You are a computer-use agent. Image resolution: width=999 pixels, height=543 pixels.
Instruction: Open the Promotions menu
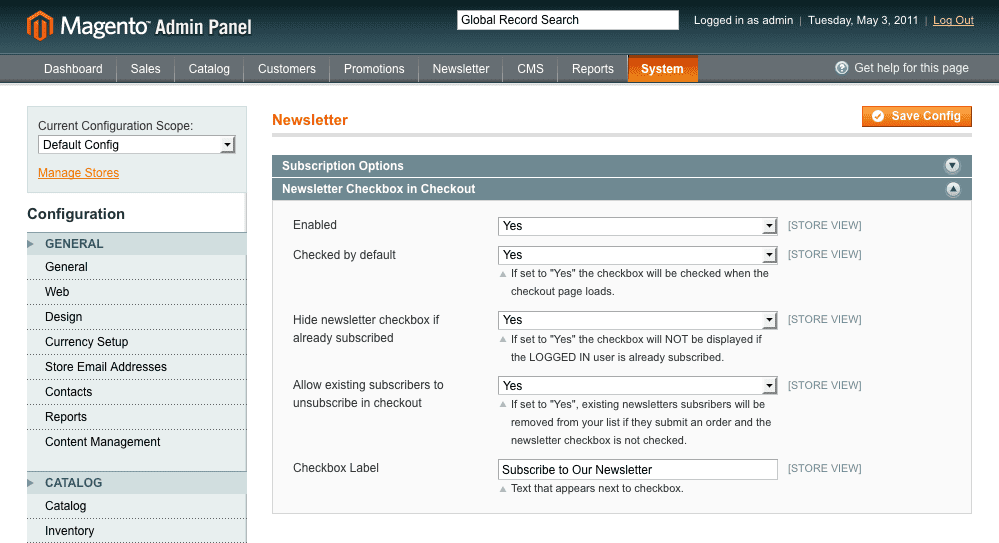374,69
